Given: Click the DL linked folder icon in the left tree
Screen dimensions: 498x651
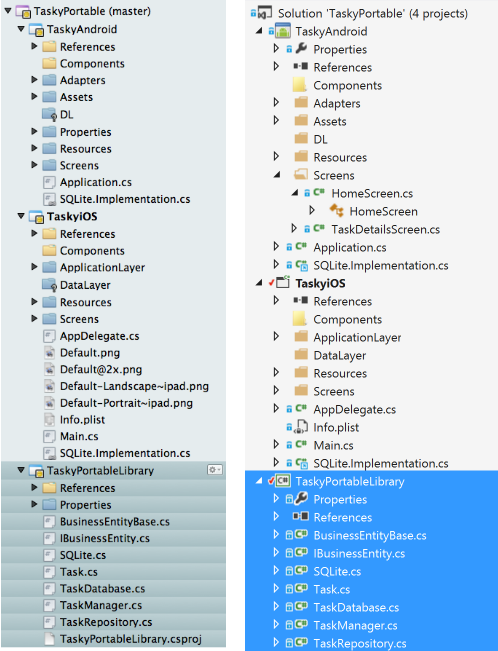Looking at the screenshot, I should click(x=49, y=114).
